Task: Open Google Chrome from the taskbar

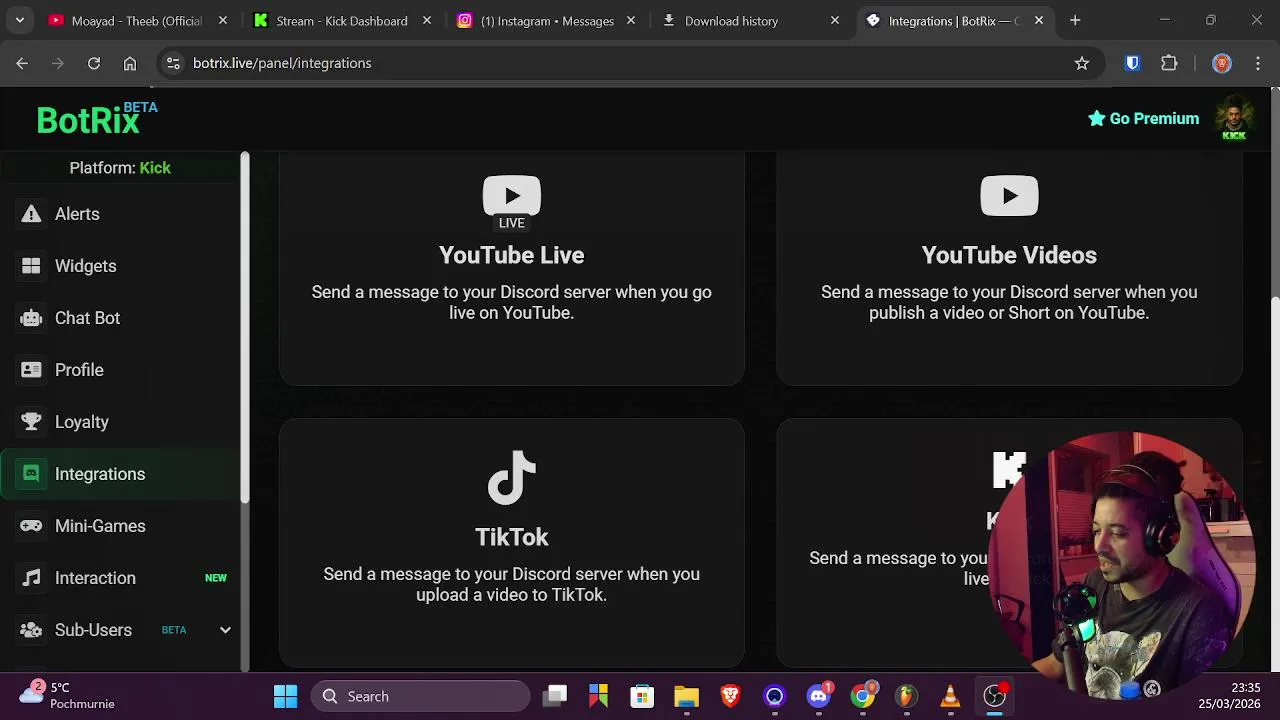Action: [863, 696]
